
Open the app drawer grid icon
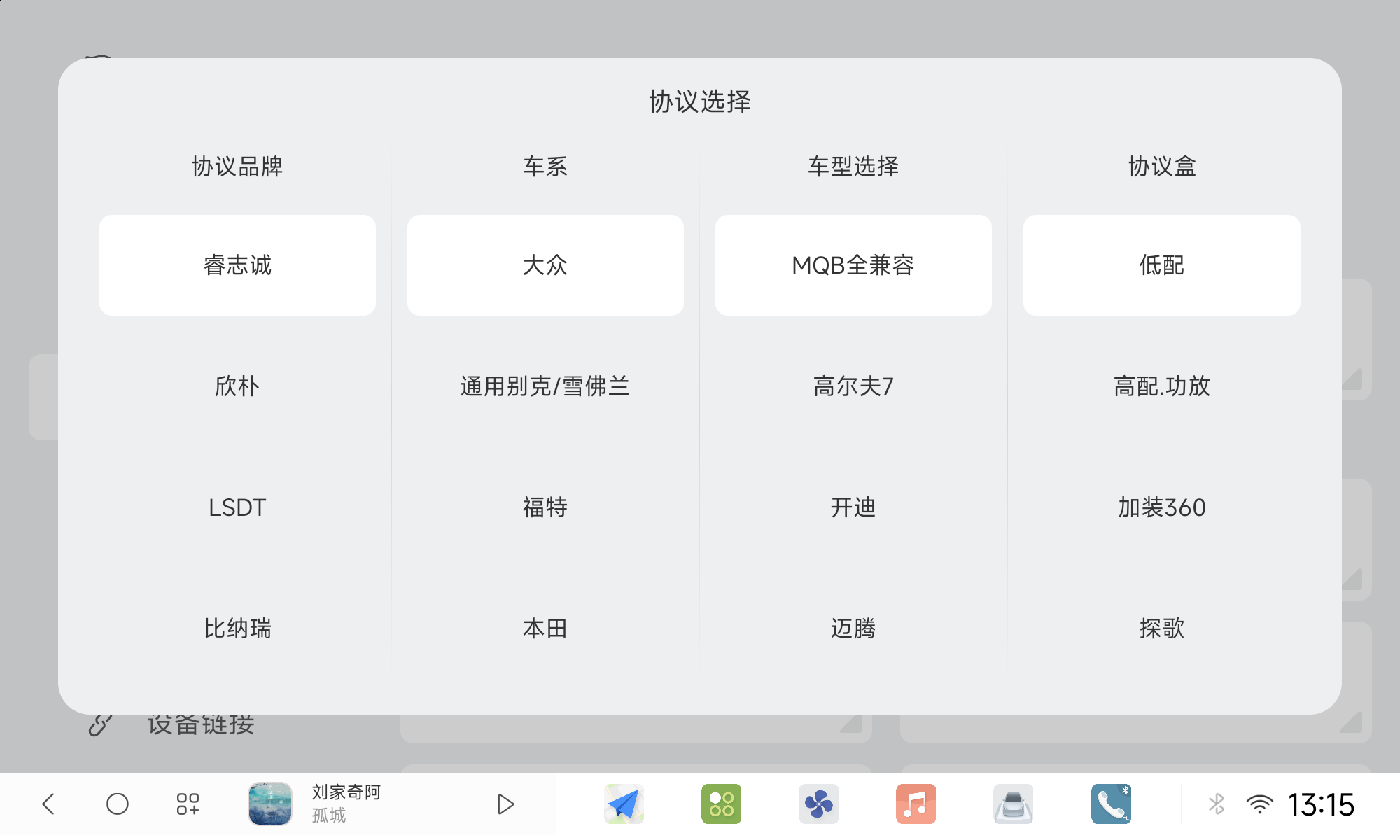187,804
